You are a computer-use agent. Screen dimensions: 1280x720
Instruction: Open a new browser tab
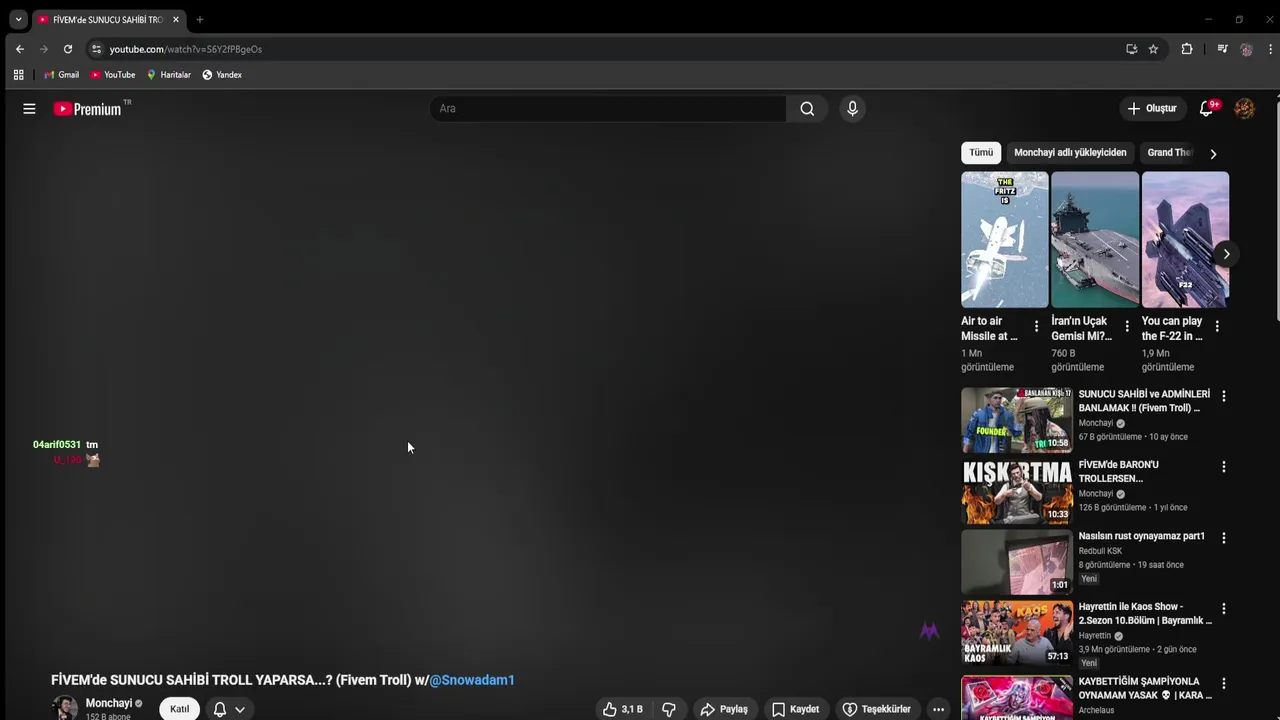[x=199, y=19]
